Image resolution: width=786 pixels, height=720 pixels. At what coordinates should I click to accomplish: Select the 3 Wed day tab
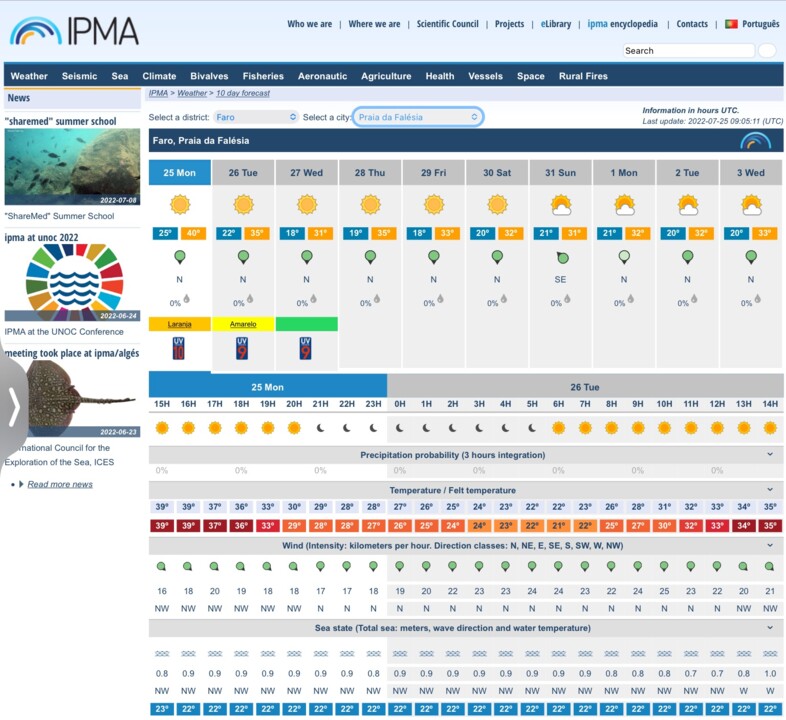750,173
